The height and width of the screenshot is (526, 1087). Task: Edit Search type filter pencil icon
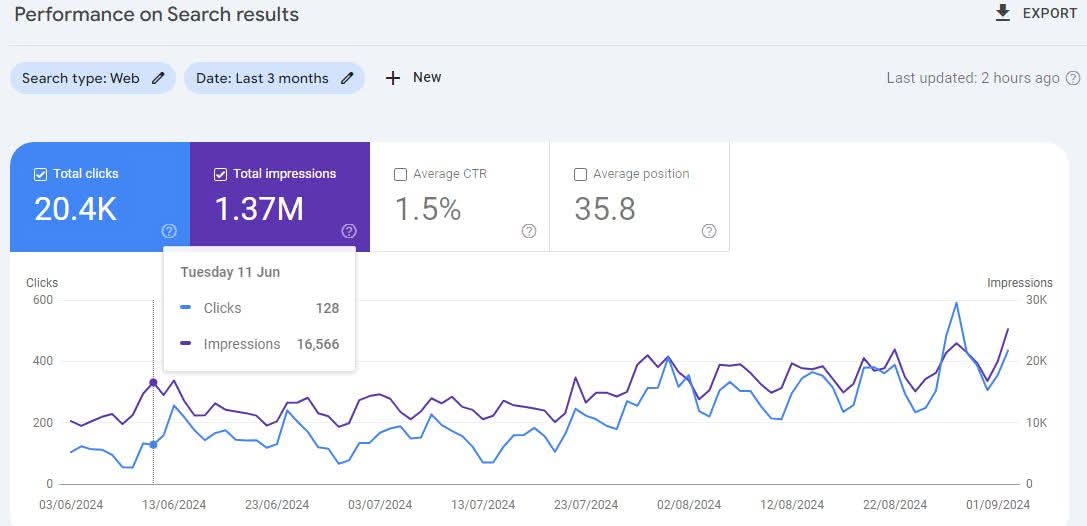click(158, 78)
